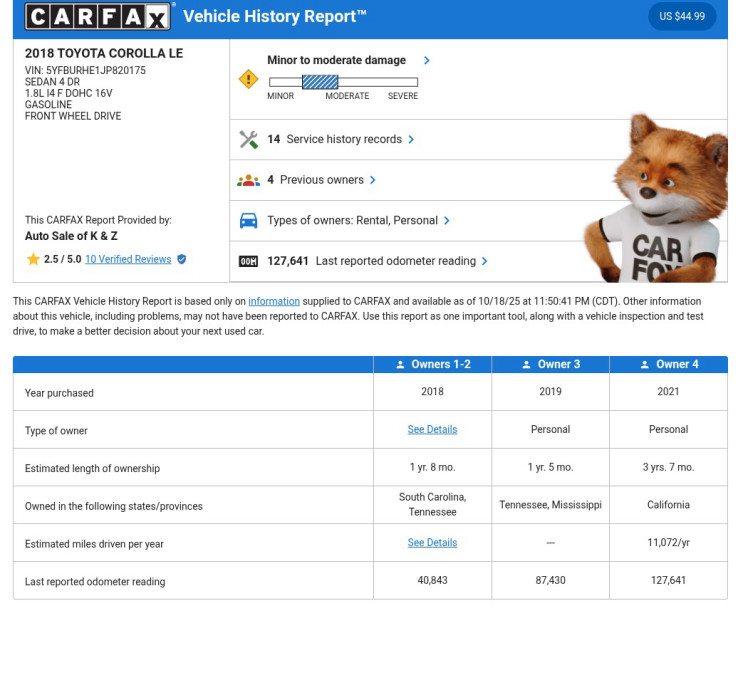Click the CARFAX fox mascot image
Image resolution: width=743 pixels, height=680 pixels.
(x=656, y=200)
